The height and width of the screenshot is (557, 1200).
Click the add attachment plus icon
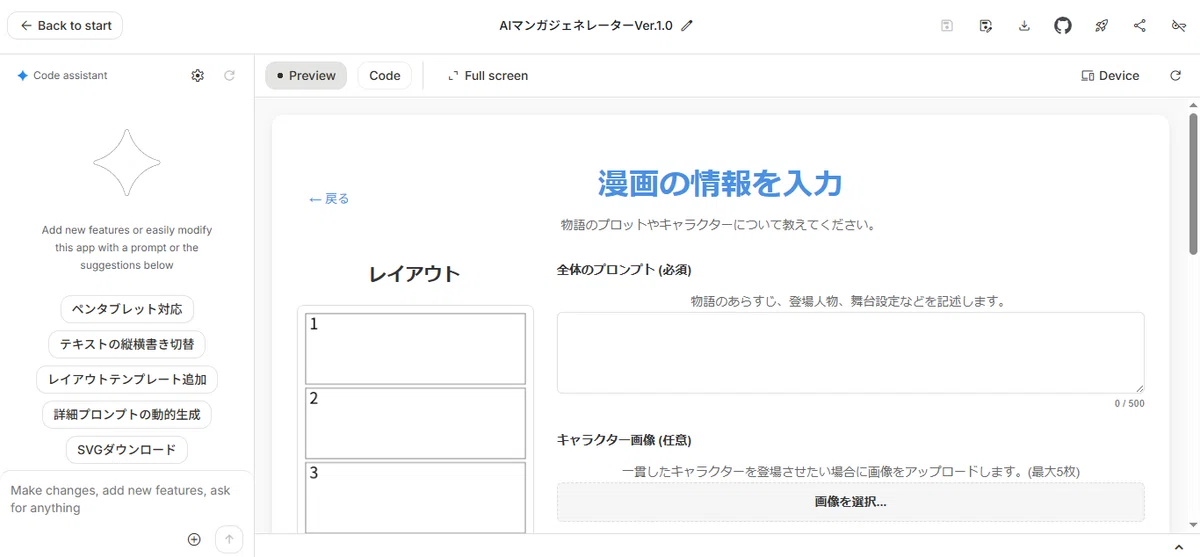194,539
